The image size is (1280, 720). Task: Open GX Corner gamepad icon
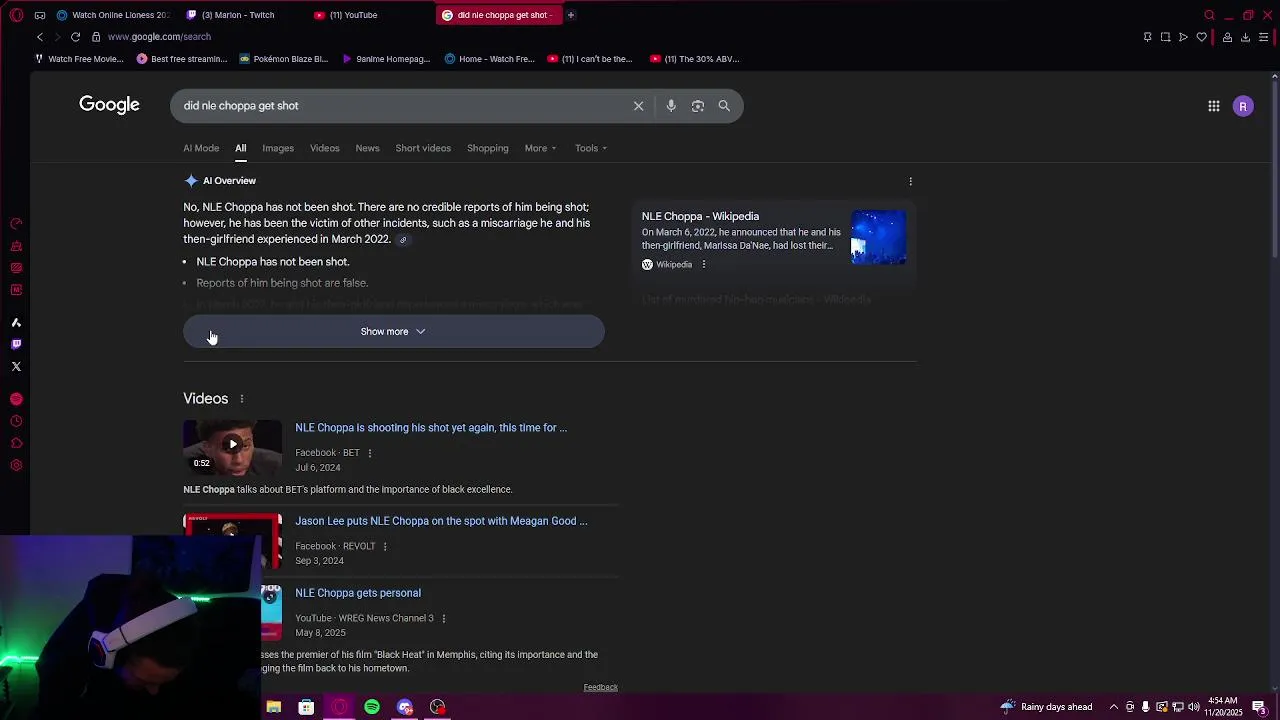tap(40, 15)
